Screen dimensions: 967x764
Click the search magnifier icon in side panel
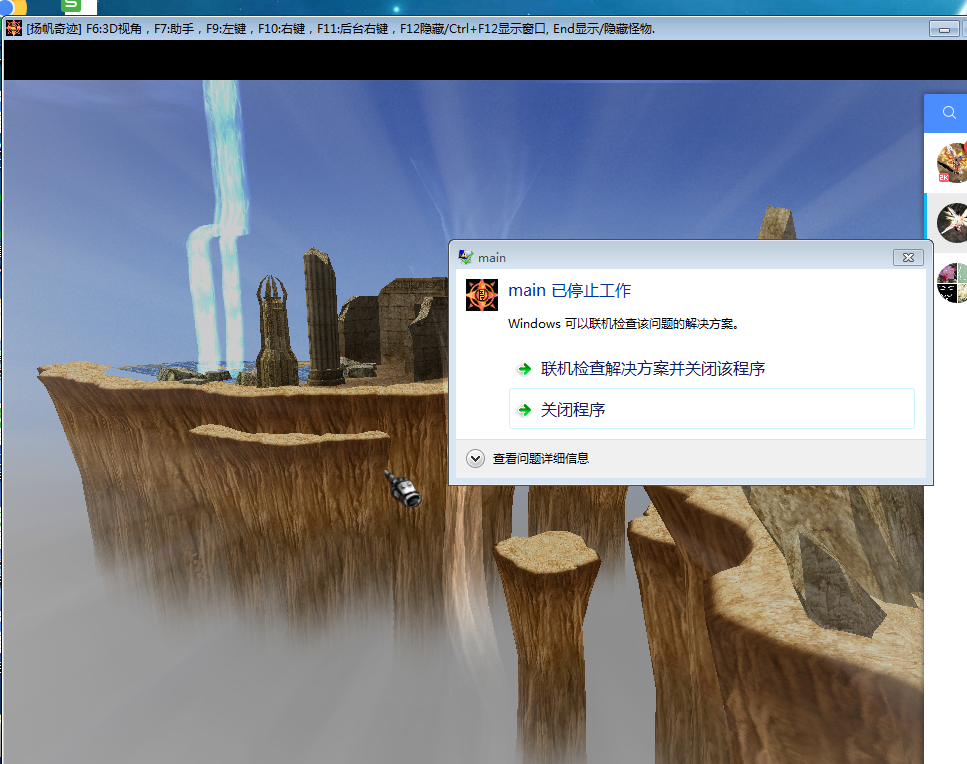tap(949, 112)
